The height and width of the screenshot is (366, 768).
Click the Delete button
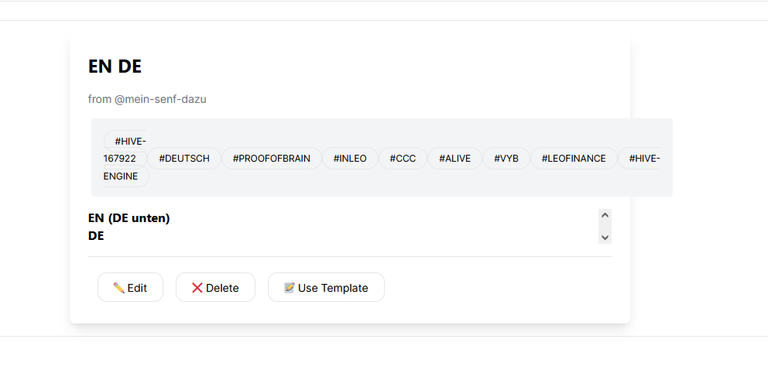[x=216, y=287]
